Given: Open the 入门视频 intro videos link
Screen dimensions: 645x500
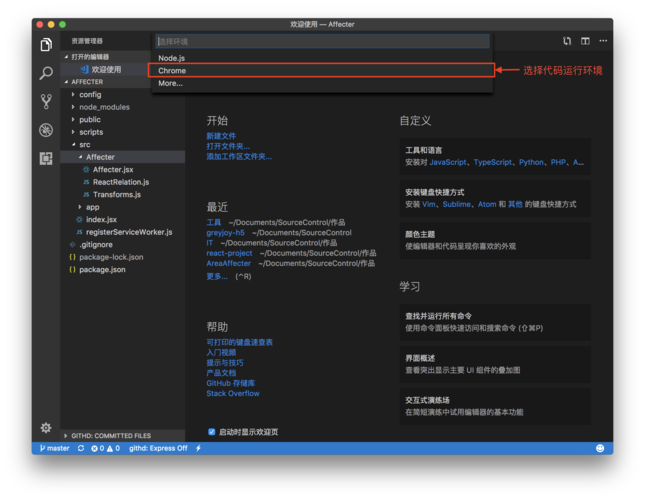Looking at the screenshot, I should 221,353.
